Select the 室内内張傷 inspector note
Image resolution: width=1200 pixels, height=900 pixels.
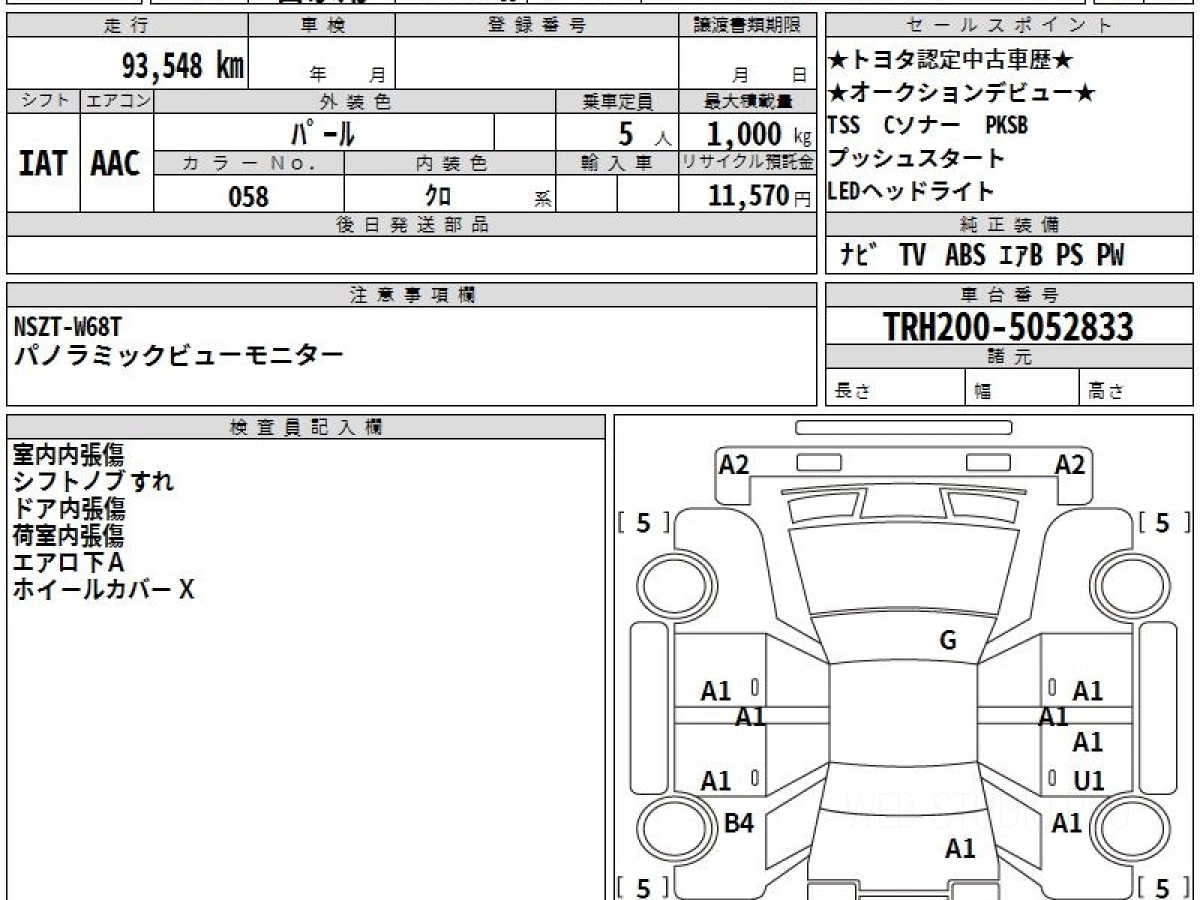[68, 454]
